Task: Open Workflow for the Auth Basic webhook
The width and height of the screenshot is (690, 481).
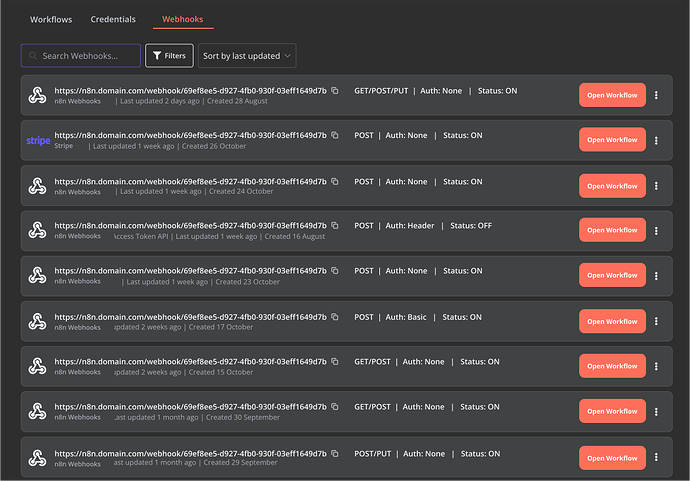Action: coord(612,321)
